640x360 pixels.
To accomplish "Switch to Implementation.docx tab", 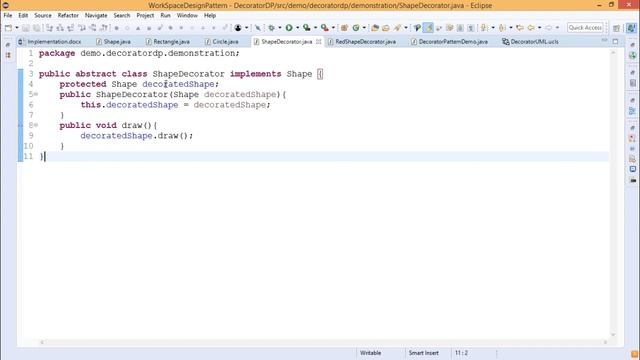I will [50, 42].
